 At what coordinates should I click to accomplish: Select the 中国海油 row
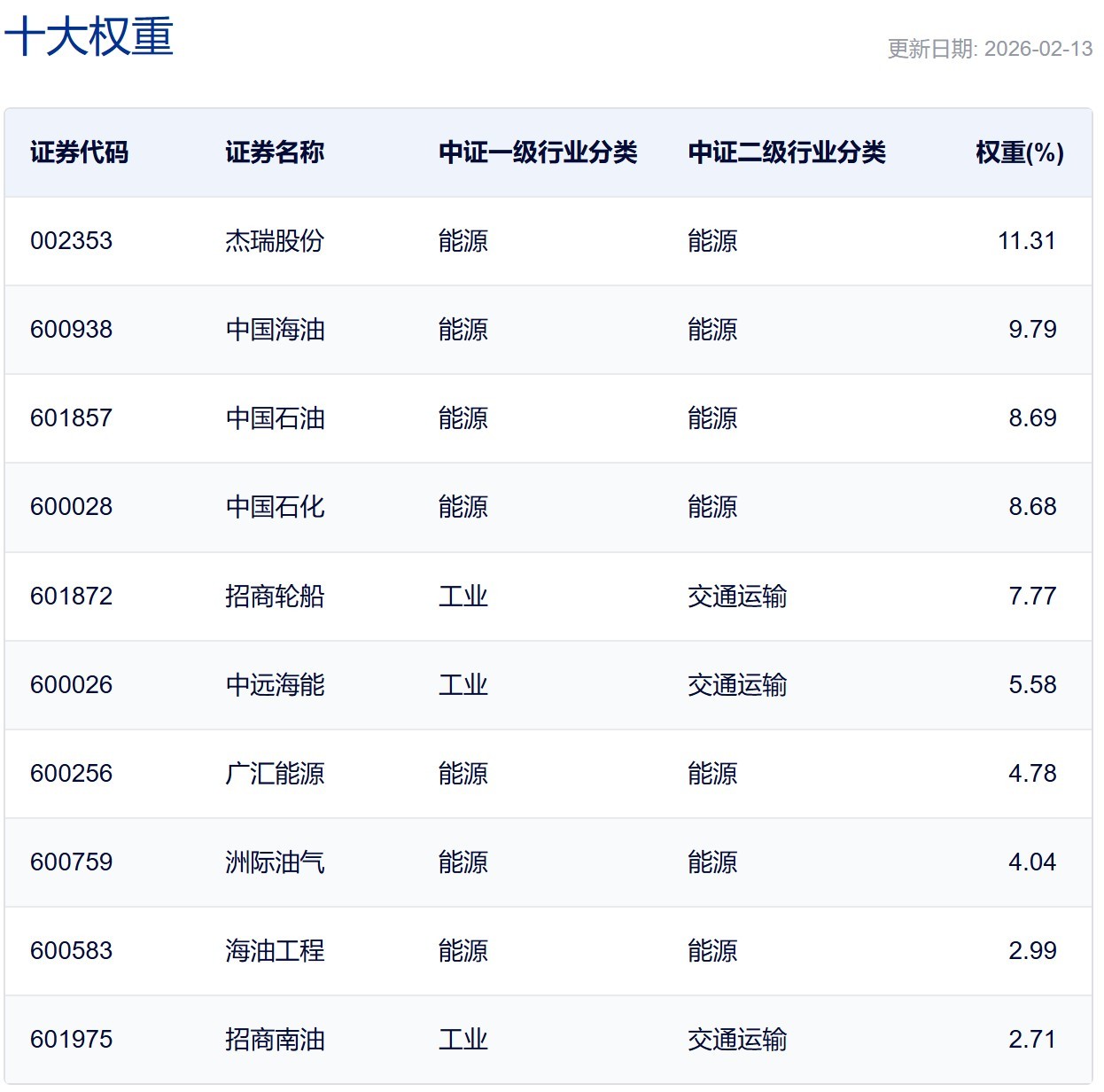point(275,329)
